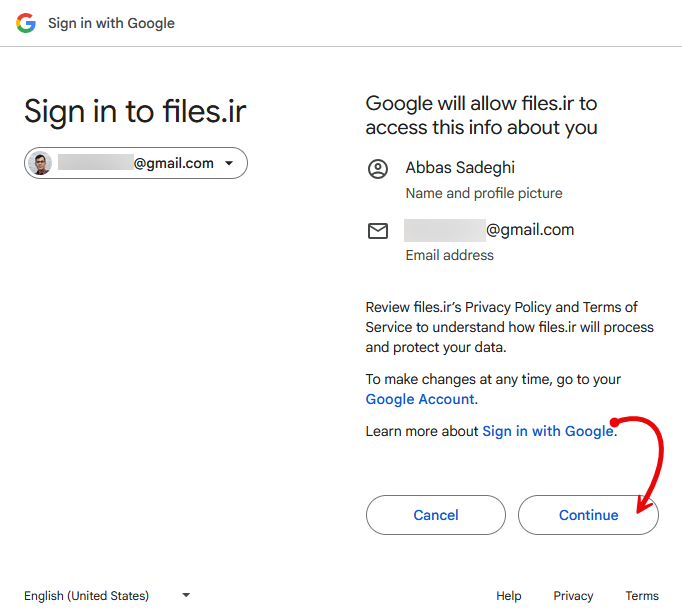Expand the language list using its arrow
Viewport: 682px width, 615px height.
tap(186, 595)
